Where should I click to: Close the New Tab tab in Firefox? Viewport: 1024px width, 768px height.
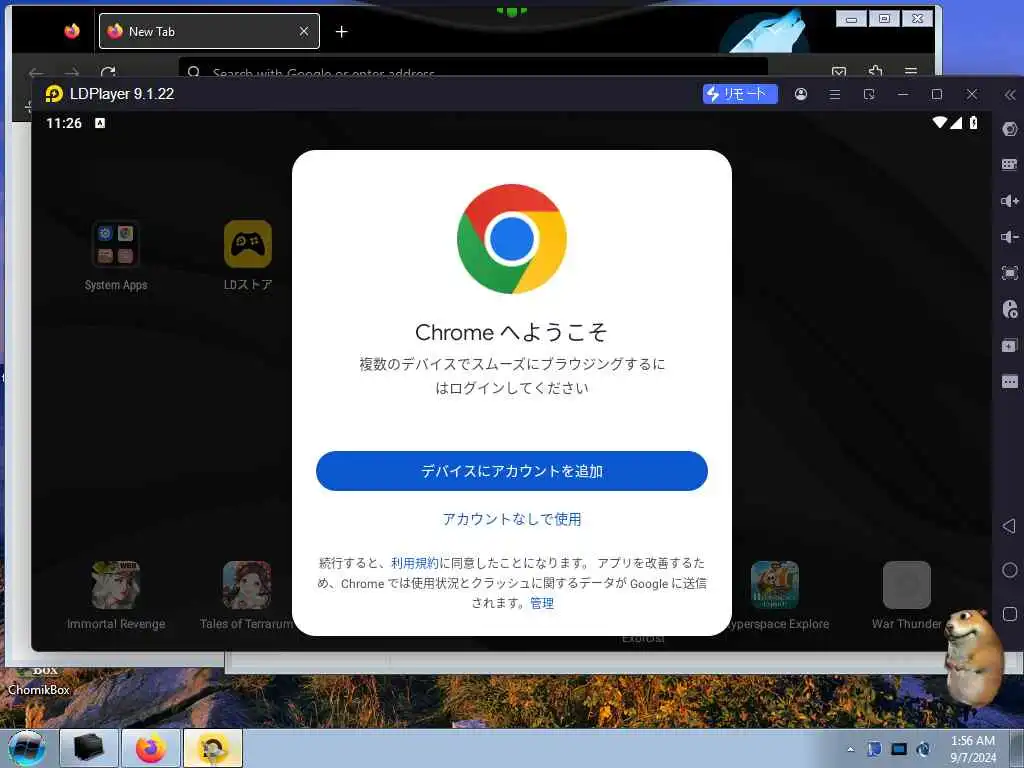tap(304, 31)
